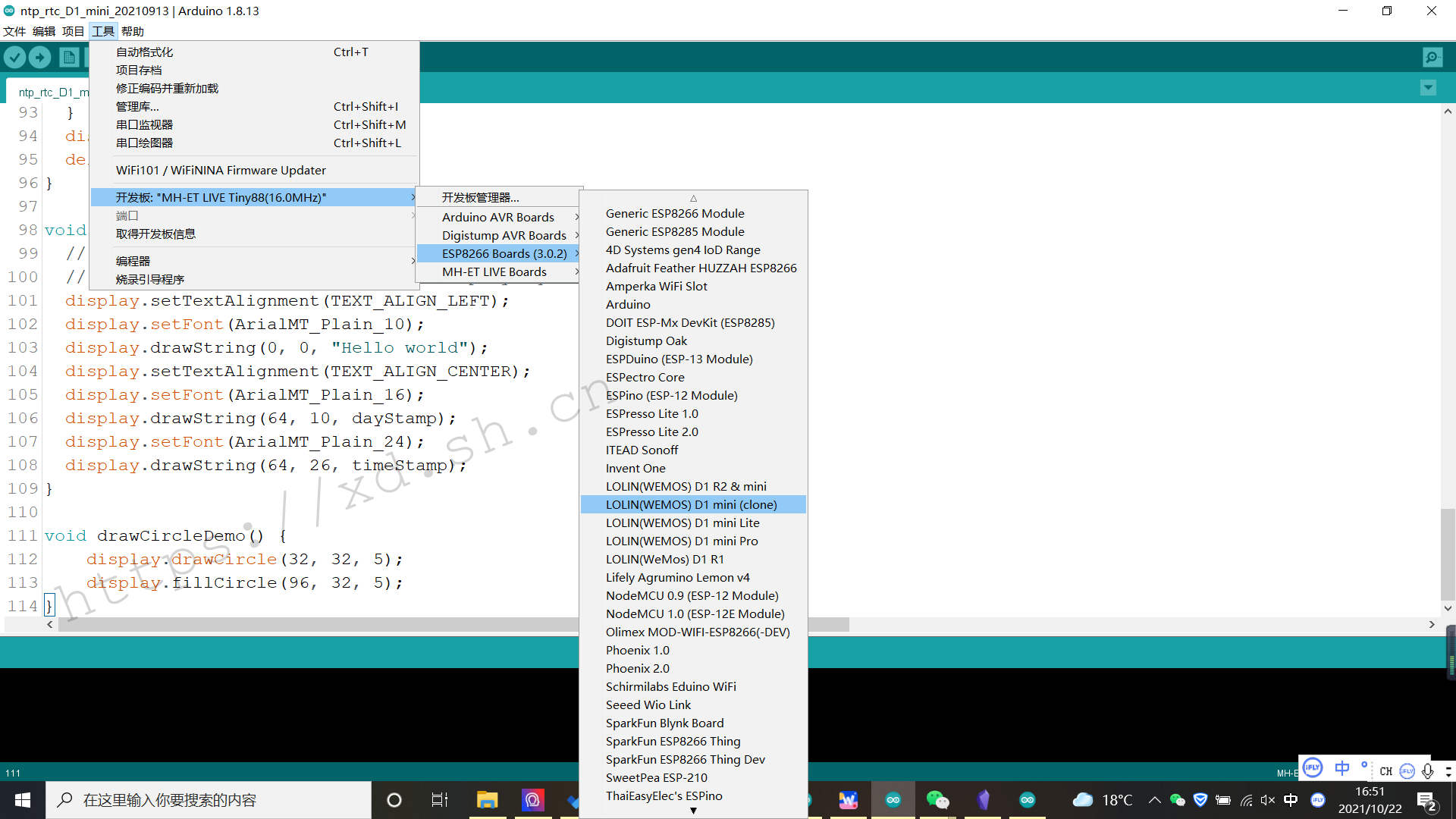Screen dimensions: 1456x819
Task: Click the Upload arrow toolbar icon
Action: coord(39,58)
